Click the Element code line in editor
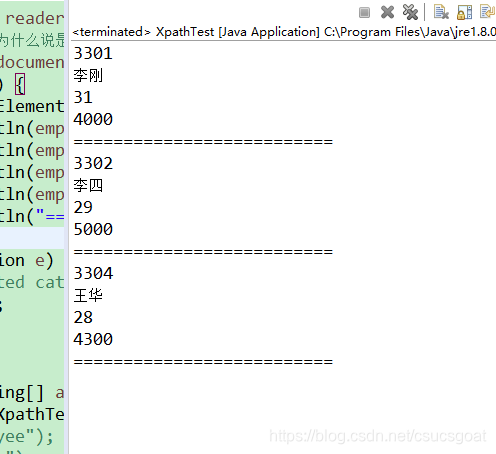Image resolution: width=496 pixels, height=454 pixels. (x=32, y=106)
